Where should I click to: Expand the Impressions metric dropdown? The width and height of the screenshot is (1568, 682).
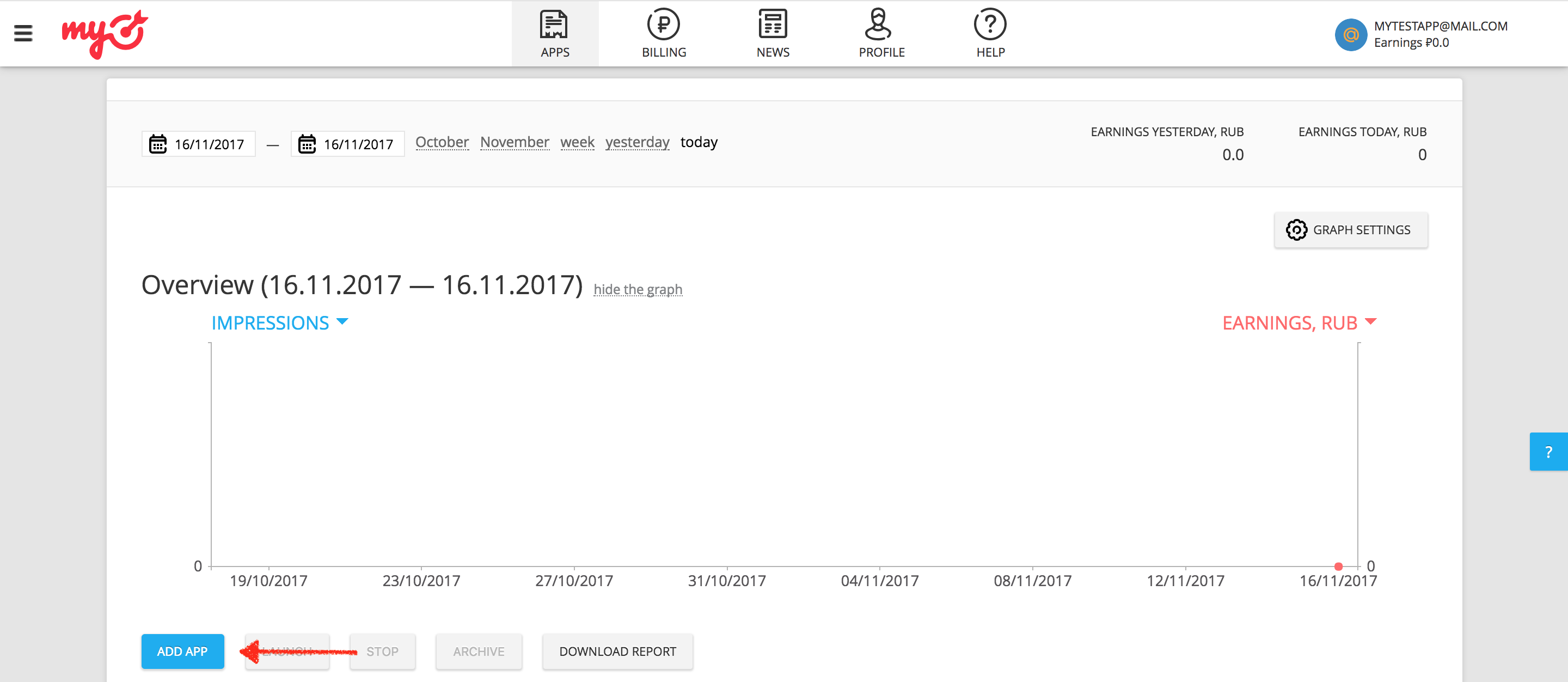click(x=279, y=322)
